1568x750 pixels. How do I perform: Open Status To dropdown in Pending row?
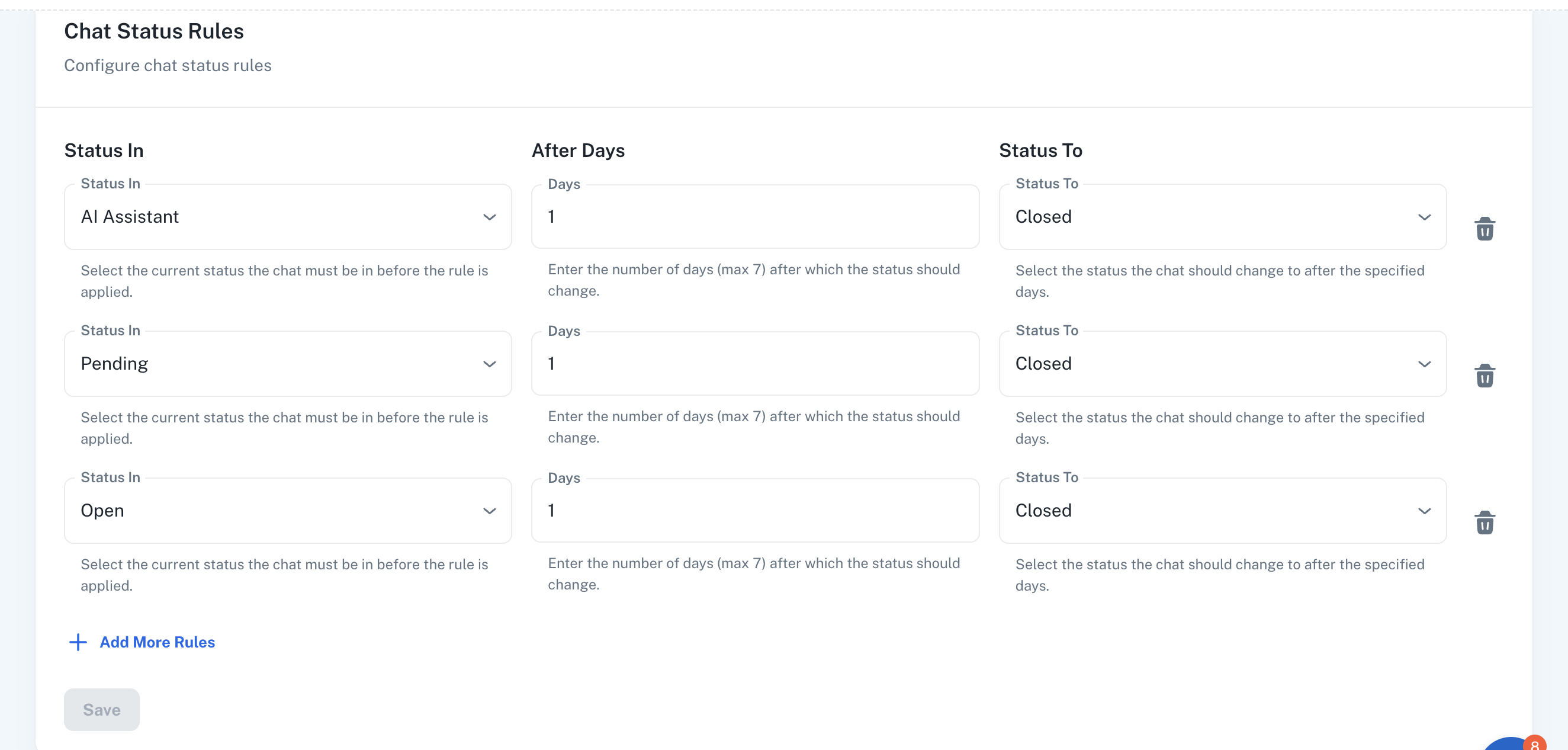(x=1222, y=364)
